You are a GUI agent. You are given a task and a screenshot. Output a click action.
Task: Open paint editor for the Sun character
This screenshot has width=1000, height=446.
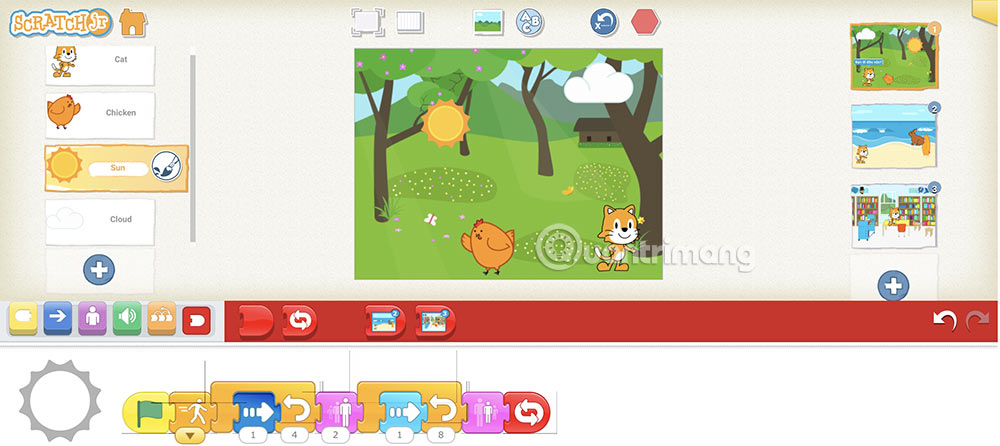click(166, 167)
